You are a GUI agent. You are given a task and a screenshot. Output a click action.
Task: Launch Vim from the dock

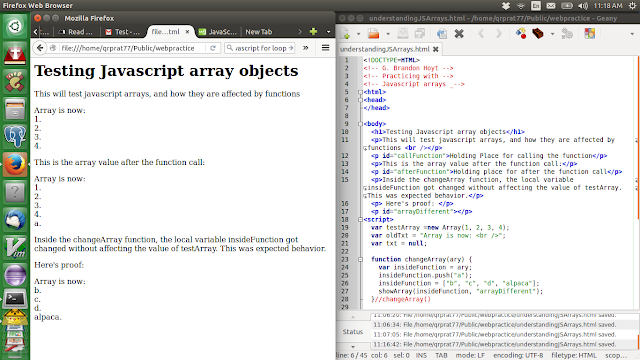click(15, 247)
